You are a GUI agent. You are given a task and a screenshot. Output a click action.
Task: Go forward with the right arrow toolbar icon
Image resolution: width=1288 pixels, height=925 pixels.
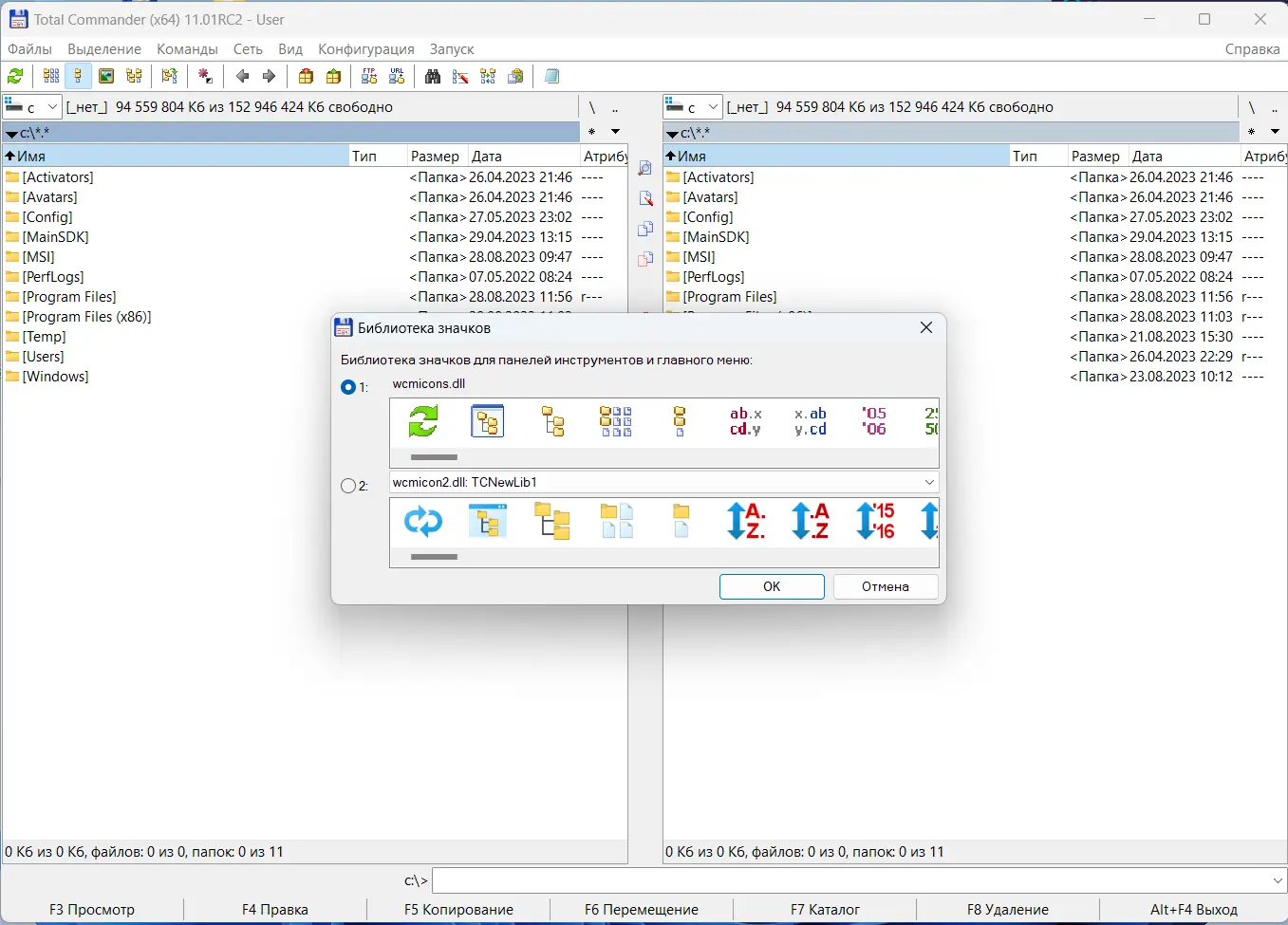pyautogui.click(x=270, y=77)
